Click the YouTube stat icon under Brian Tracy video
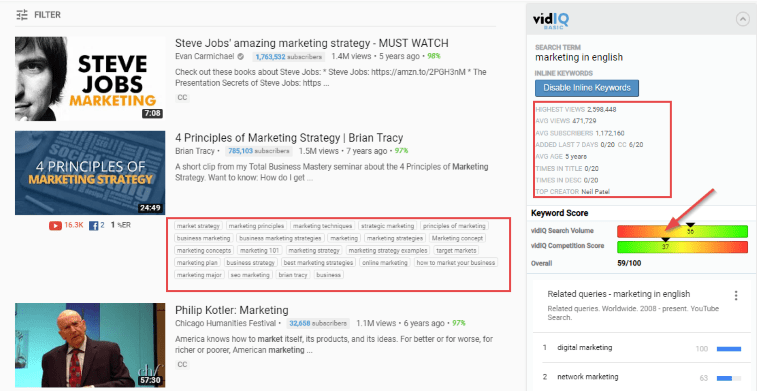 [55, 225]
